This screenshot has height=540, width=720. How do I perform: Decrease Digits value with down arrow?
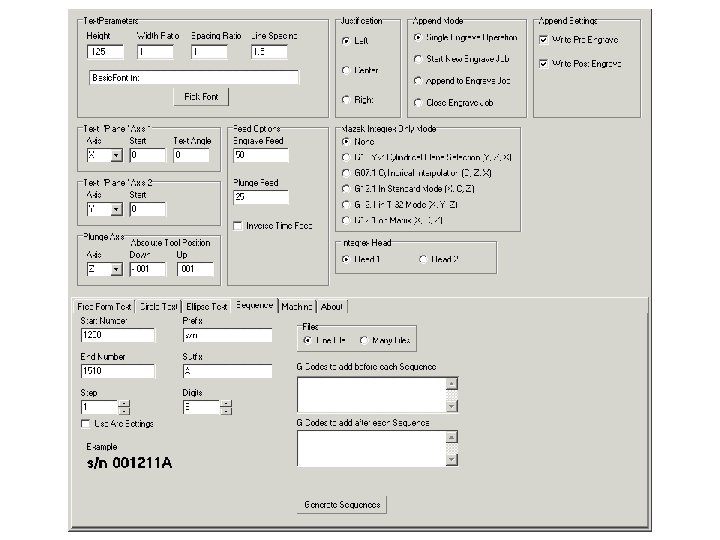226,411
